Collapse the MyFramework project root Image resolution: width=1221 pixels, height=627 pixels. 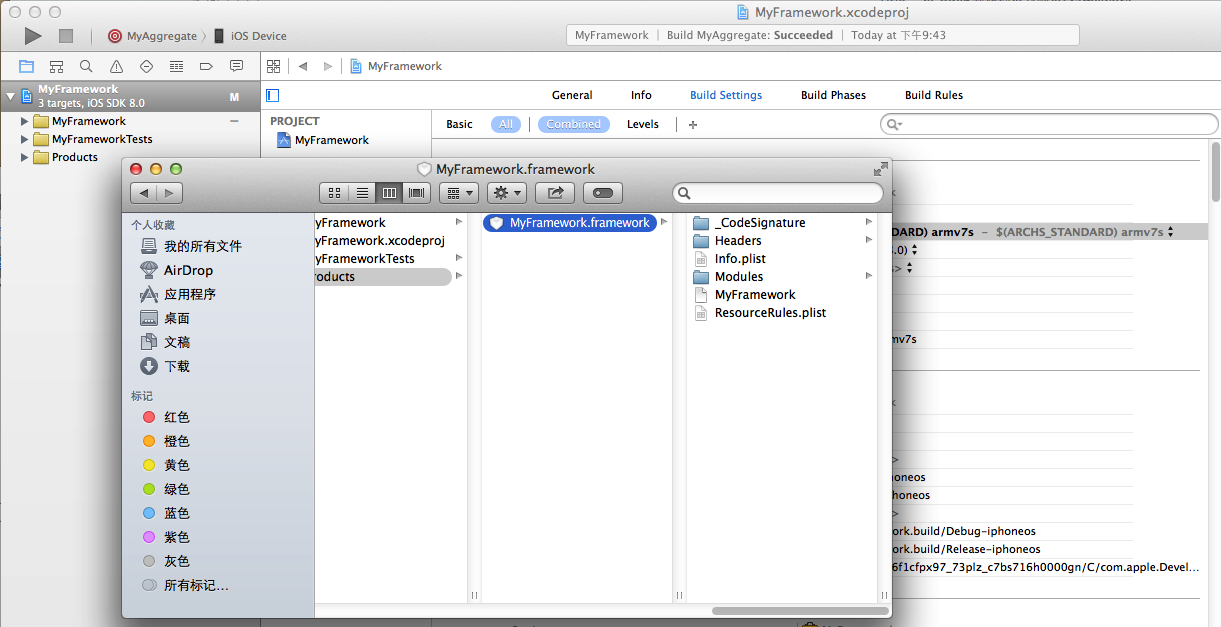[x=10, y=96]
